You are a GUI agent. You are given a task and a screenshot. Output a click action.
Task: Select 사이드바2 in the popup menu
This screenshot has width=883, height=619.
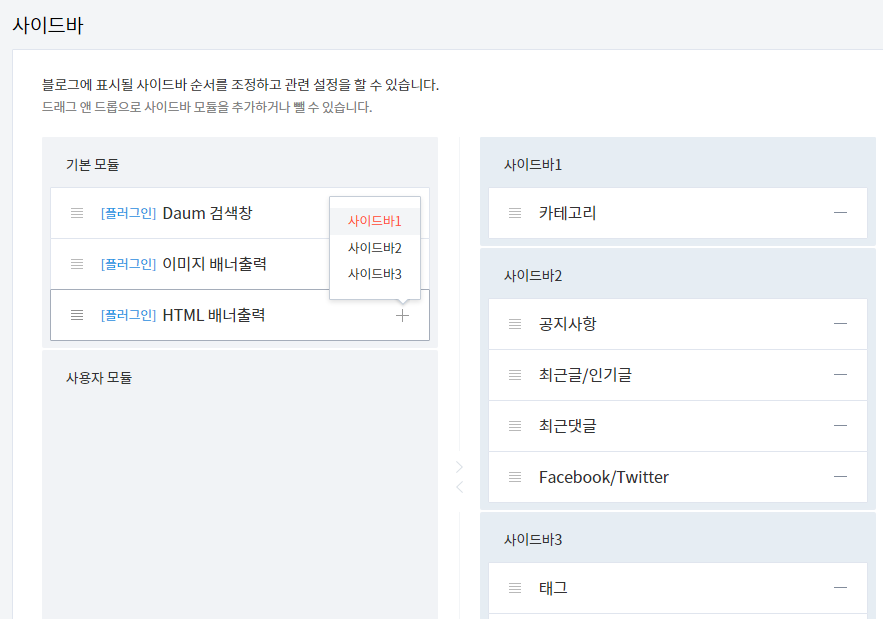point(374,247)
